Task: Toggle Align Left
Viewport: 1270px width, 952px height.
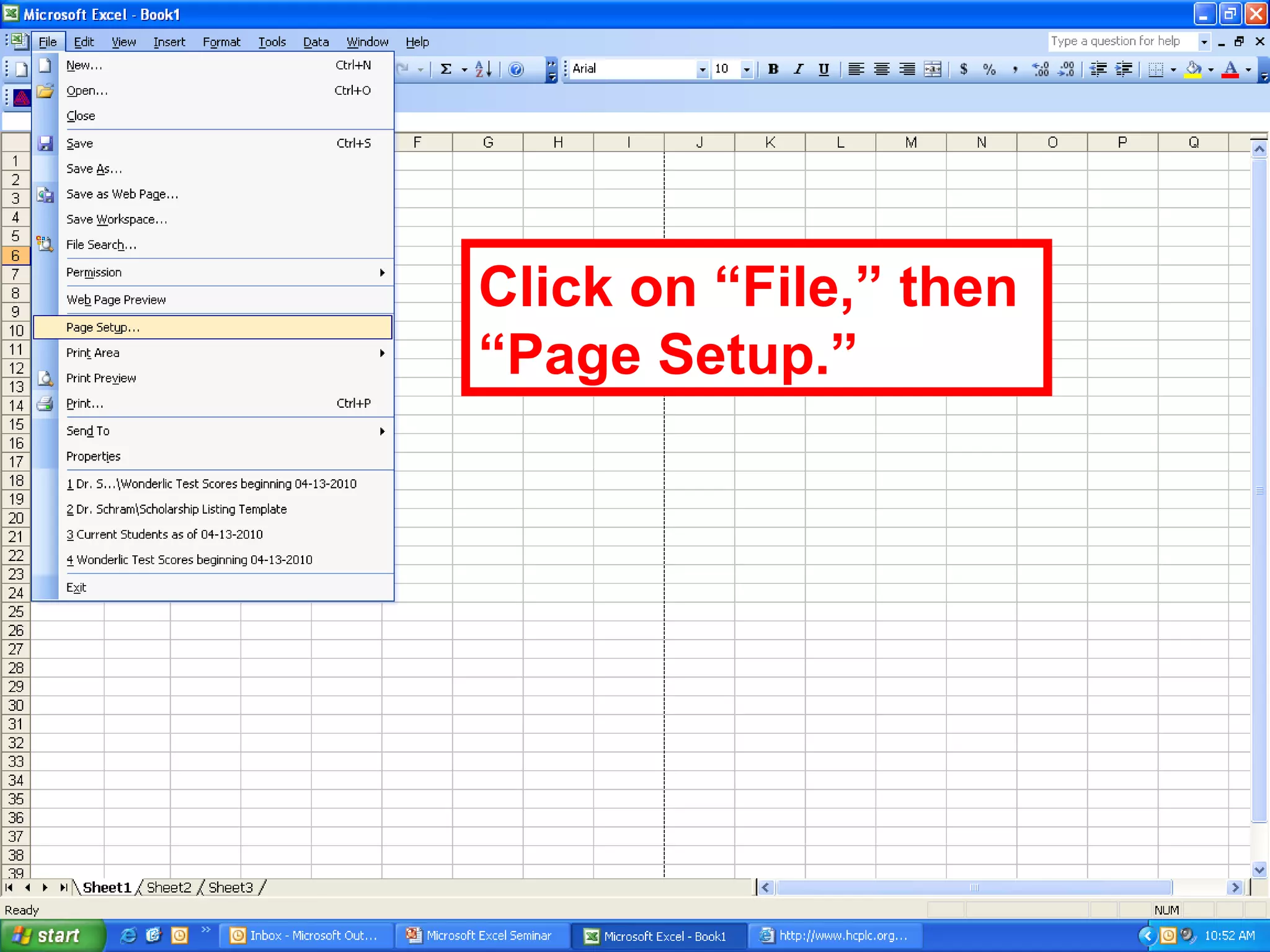Action: point(856,69)
